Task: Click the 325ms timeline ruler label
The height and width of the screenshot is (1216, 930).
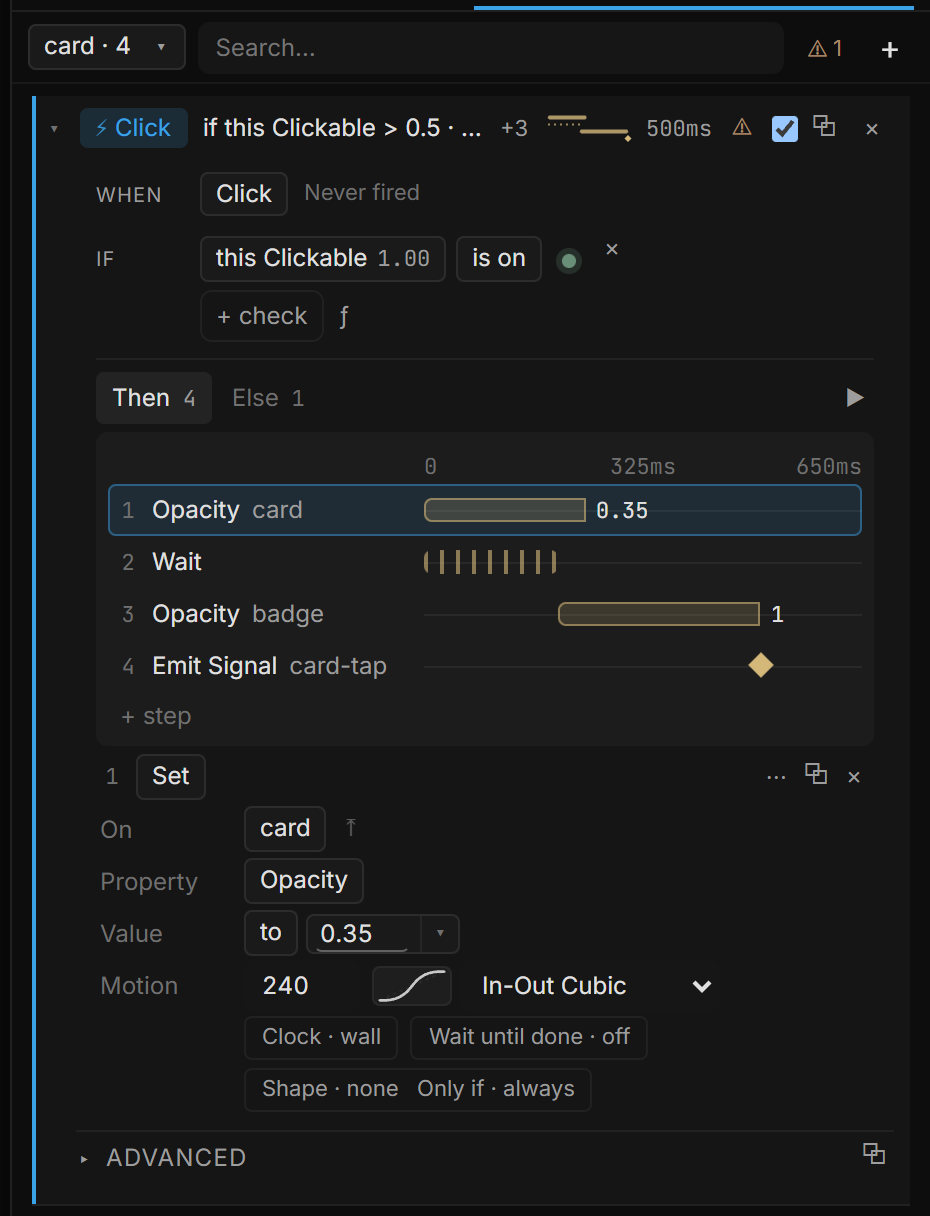Action: pyautogui.click(x=643, y=467)
